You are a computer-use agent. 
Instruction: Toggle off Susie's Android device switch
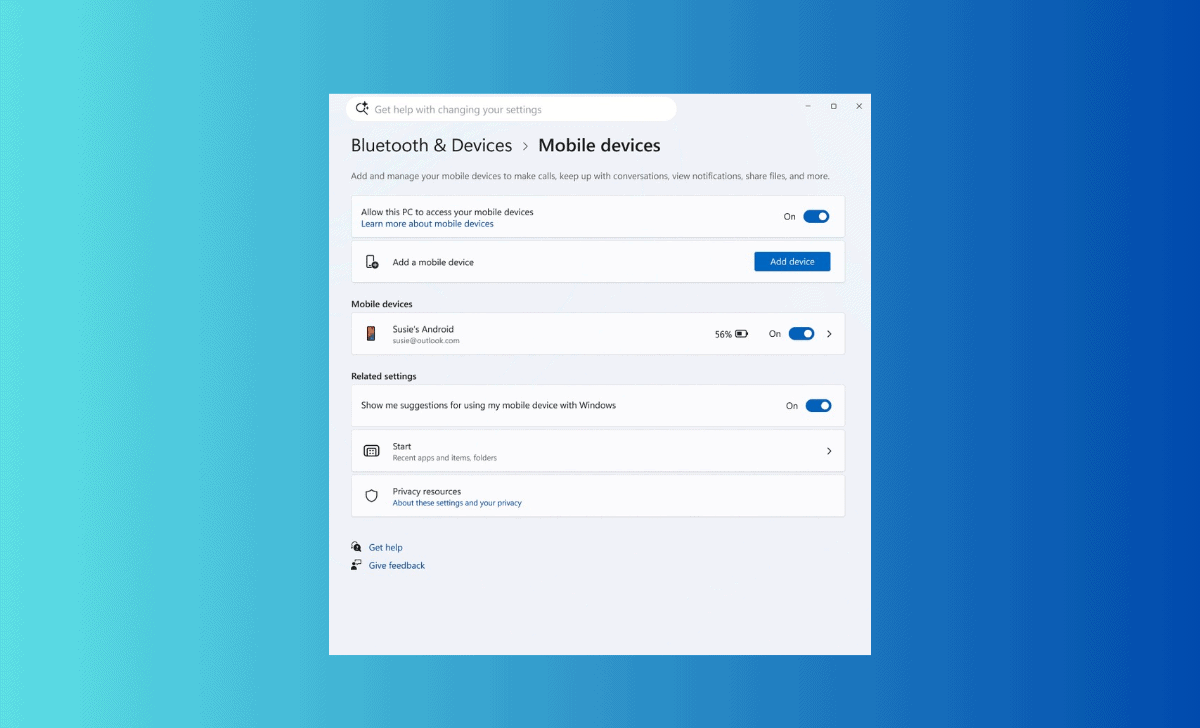[801, 334]
